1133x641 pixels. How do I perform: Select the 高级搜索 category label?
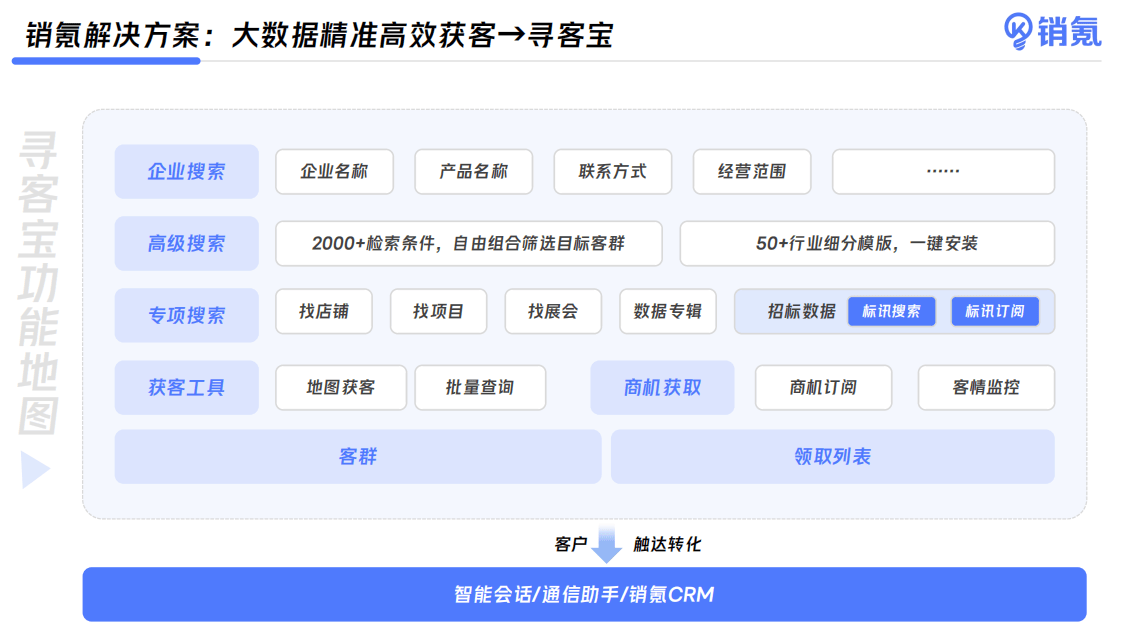[x=186, y=243]
